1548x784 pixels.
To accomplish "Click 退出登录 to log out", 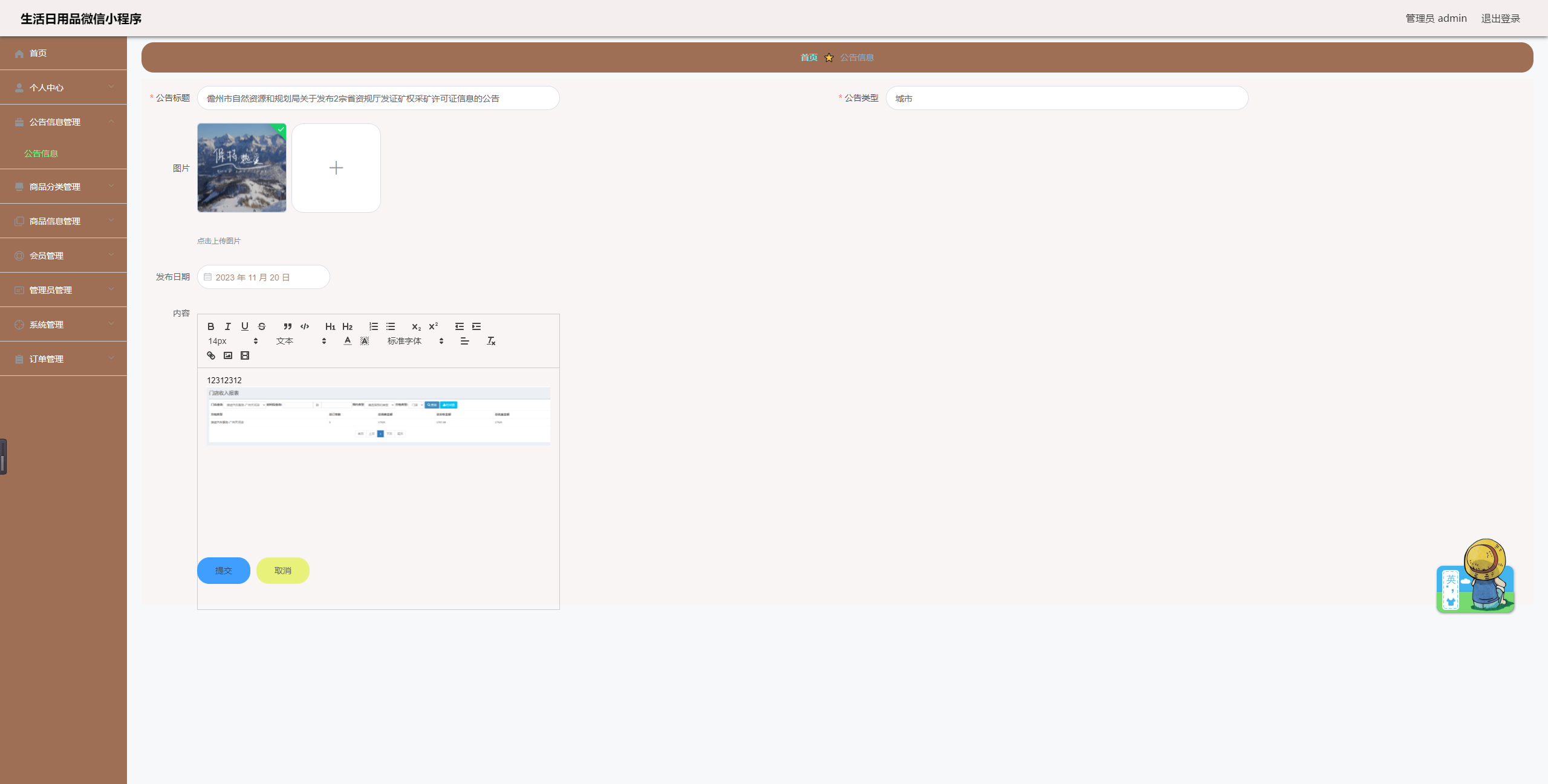I will tap(1500, 19).
